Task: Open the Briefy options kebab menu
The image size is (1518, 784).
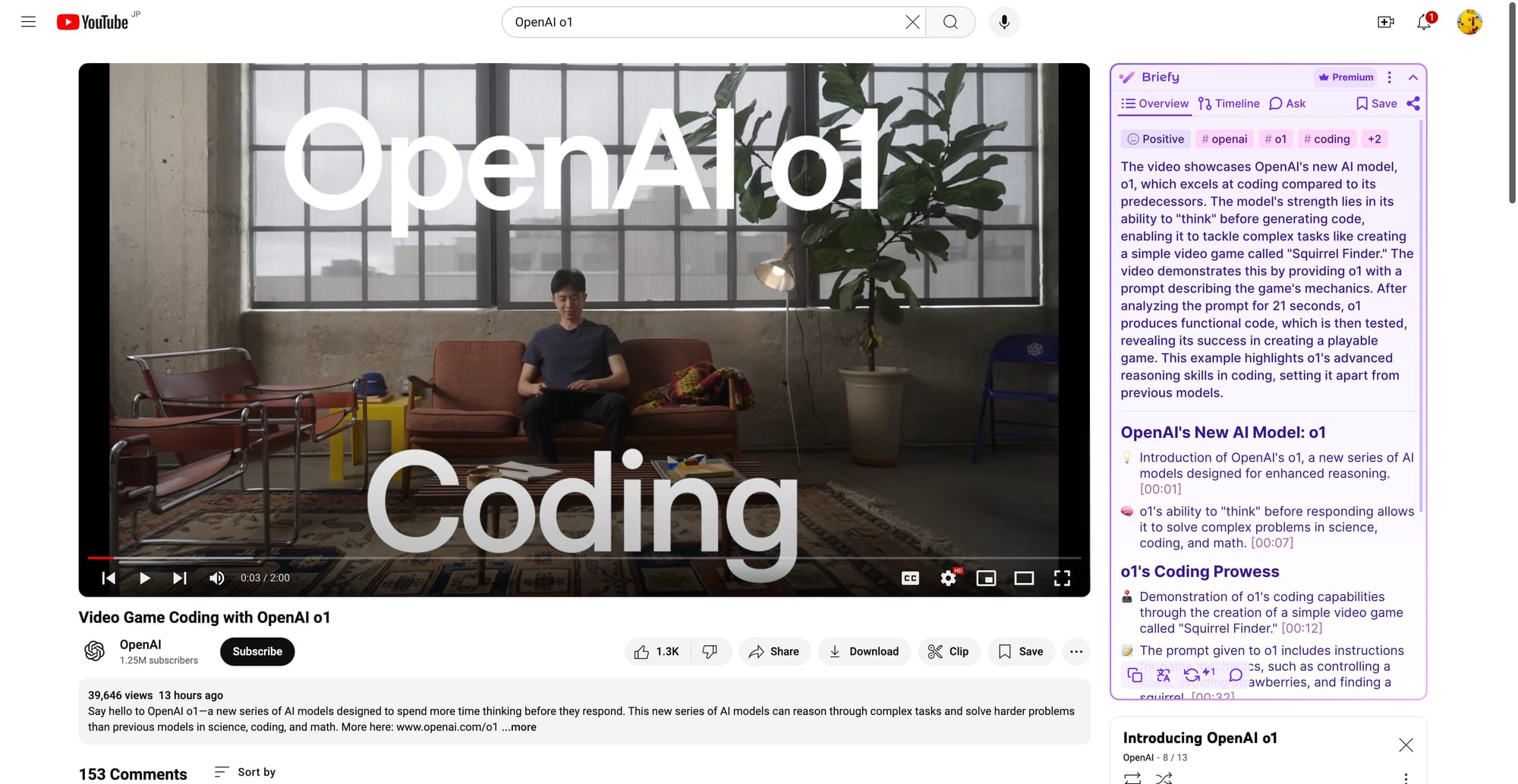Action: [x=1390, y=77]
